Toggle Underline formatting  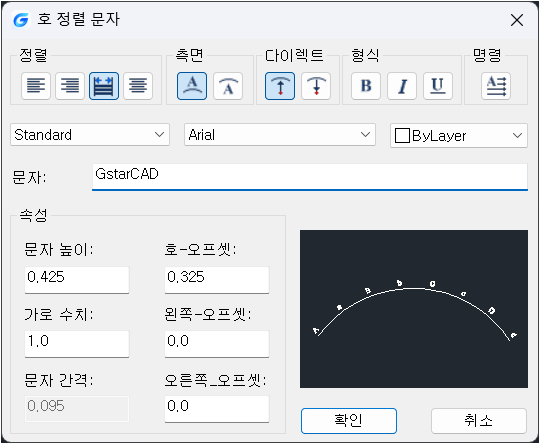coord(438,86)
